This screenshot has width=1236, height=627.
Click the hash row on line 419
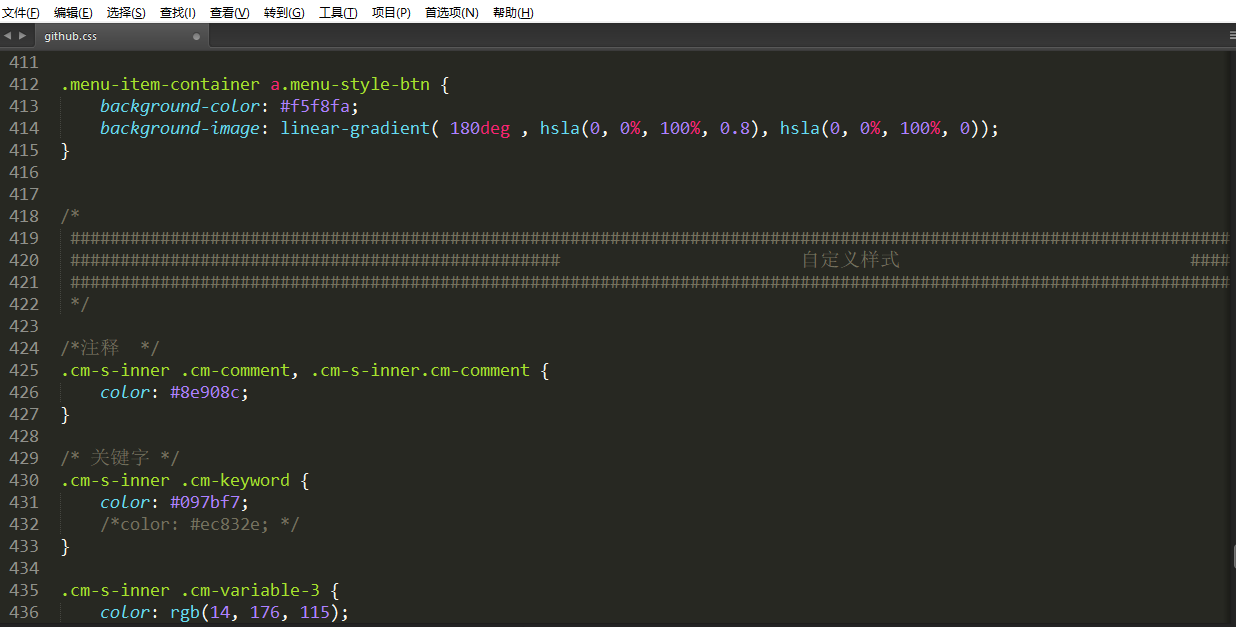click(649, 238)
